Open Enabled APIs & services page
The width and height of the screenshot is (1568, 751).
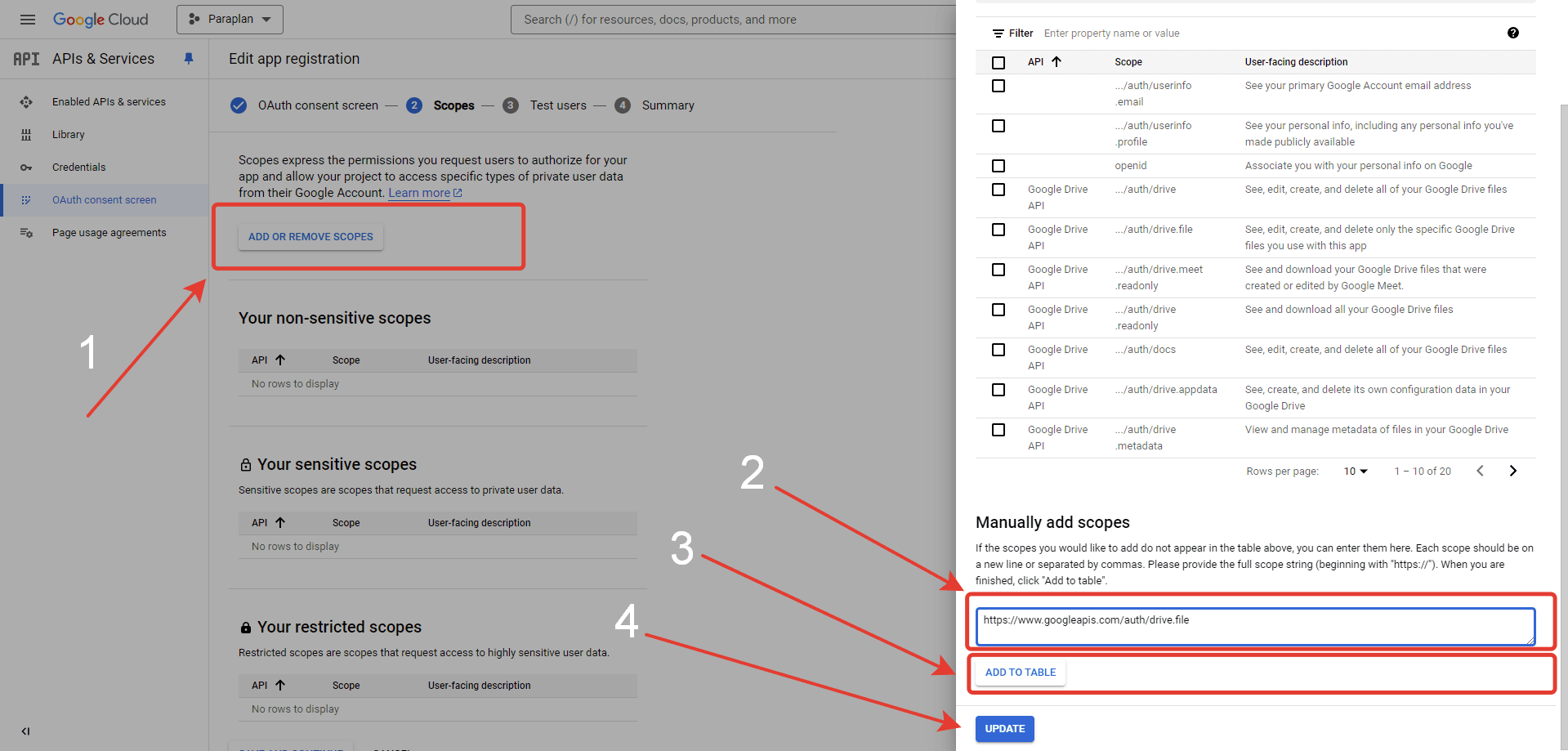[109, 102]
